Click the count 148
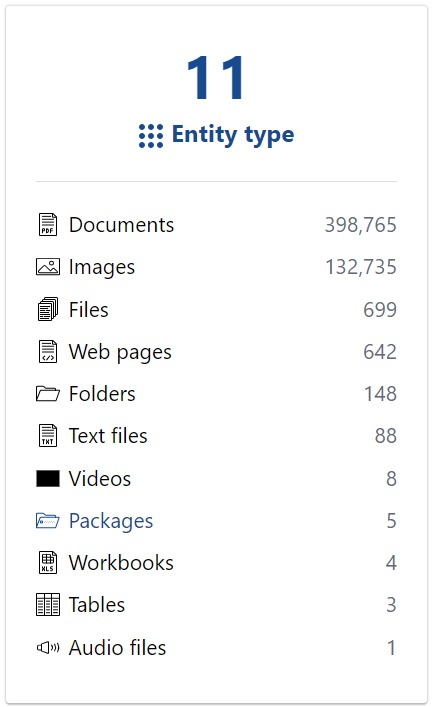The width and height of the screenshot is (433, 707). pos(380,394)
